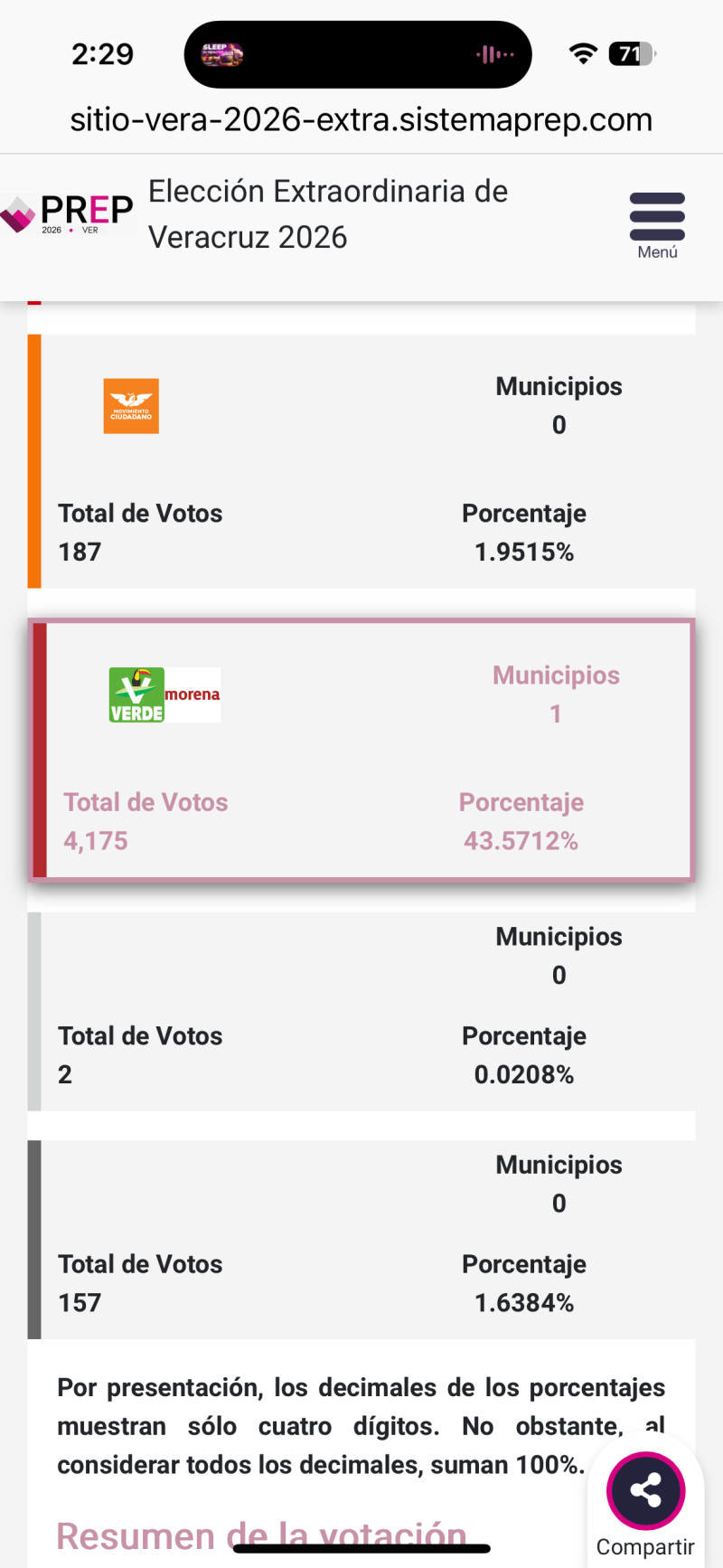
Task: Tap the Wi-Fi status icon
Action: point(583,54)
